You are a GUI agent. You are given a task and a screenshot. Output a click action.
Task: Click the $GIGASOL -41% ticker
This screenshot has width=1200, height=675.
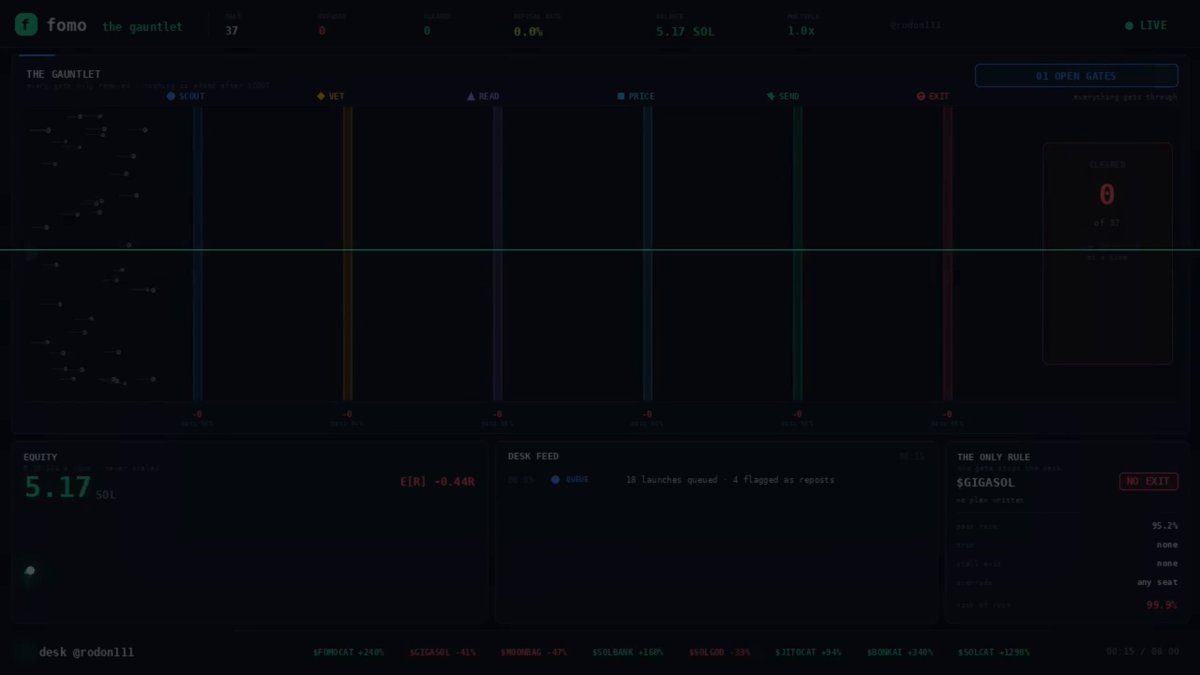pos(442,652)
